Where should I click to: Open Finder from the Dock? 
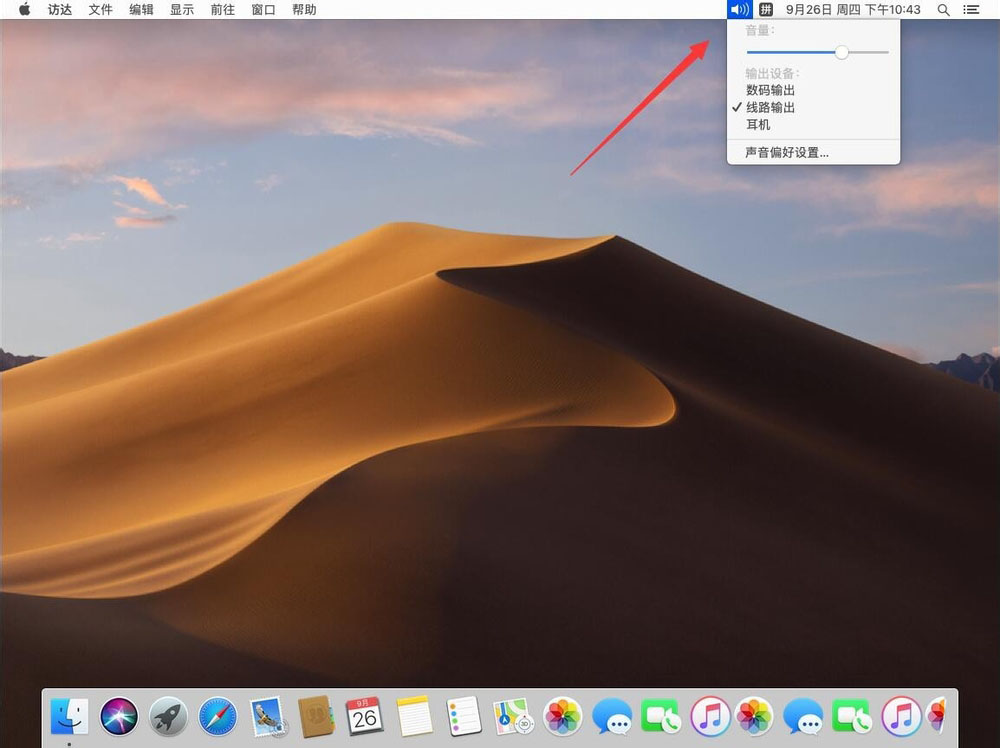(x=70, y=716)
